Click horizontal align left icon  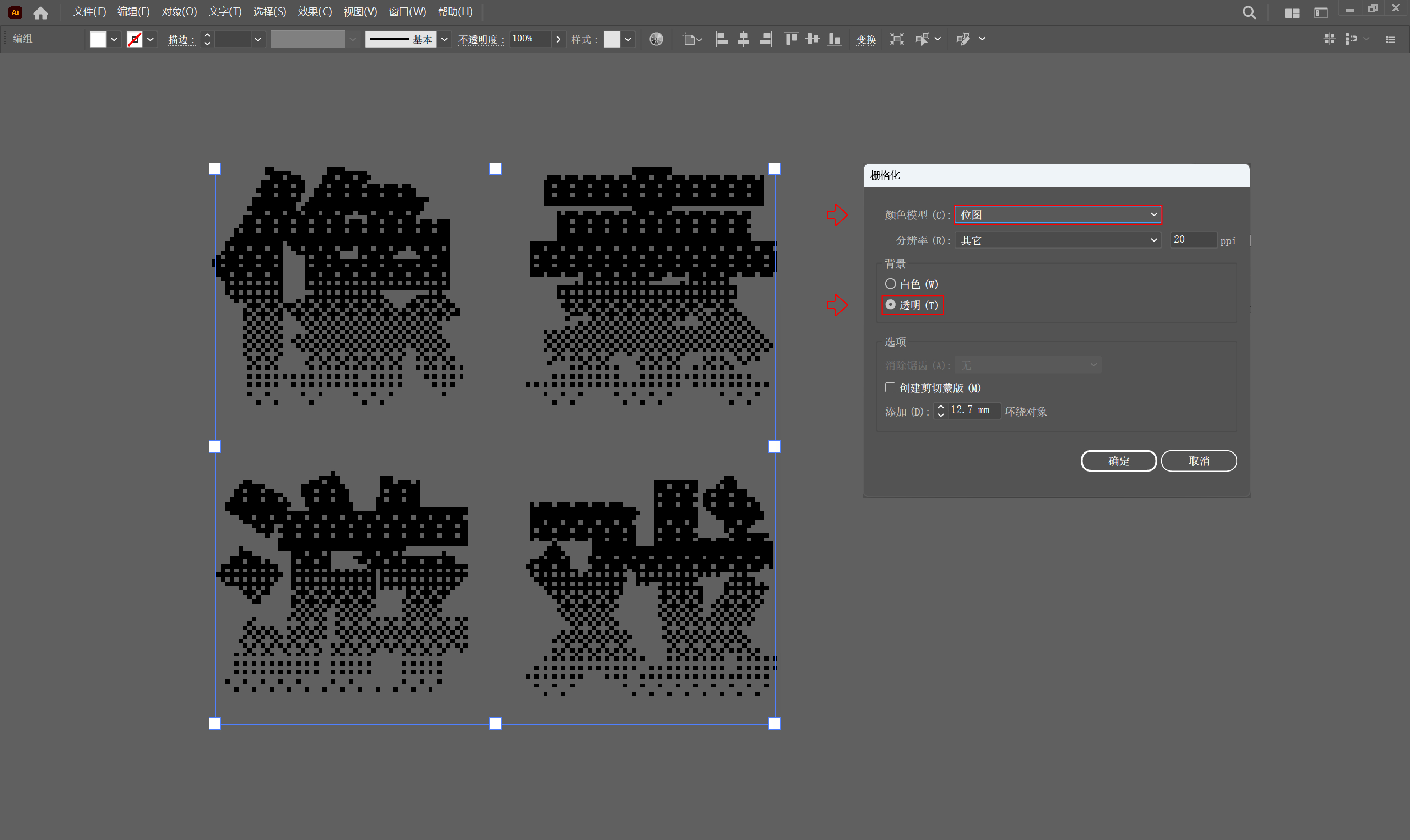coord(722,39)
